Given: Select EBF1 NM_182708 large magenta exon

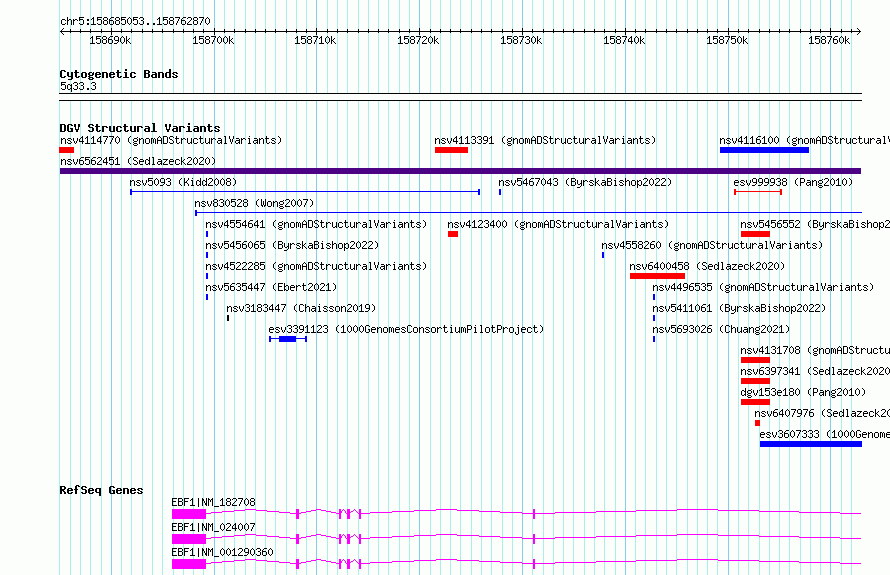Looking at the screenshot, I should pyautogui.click(x=189, y=514).
